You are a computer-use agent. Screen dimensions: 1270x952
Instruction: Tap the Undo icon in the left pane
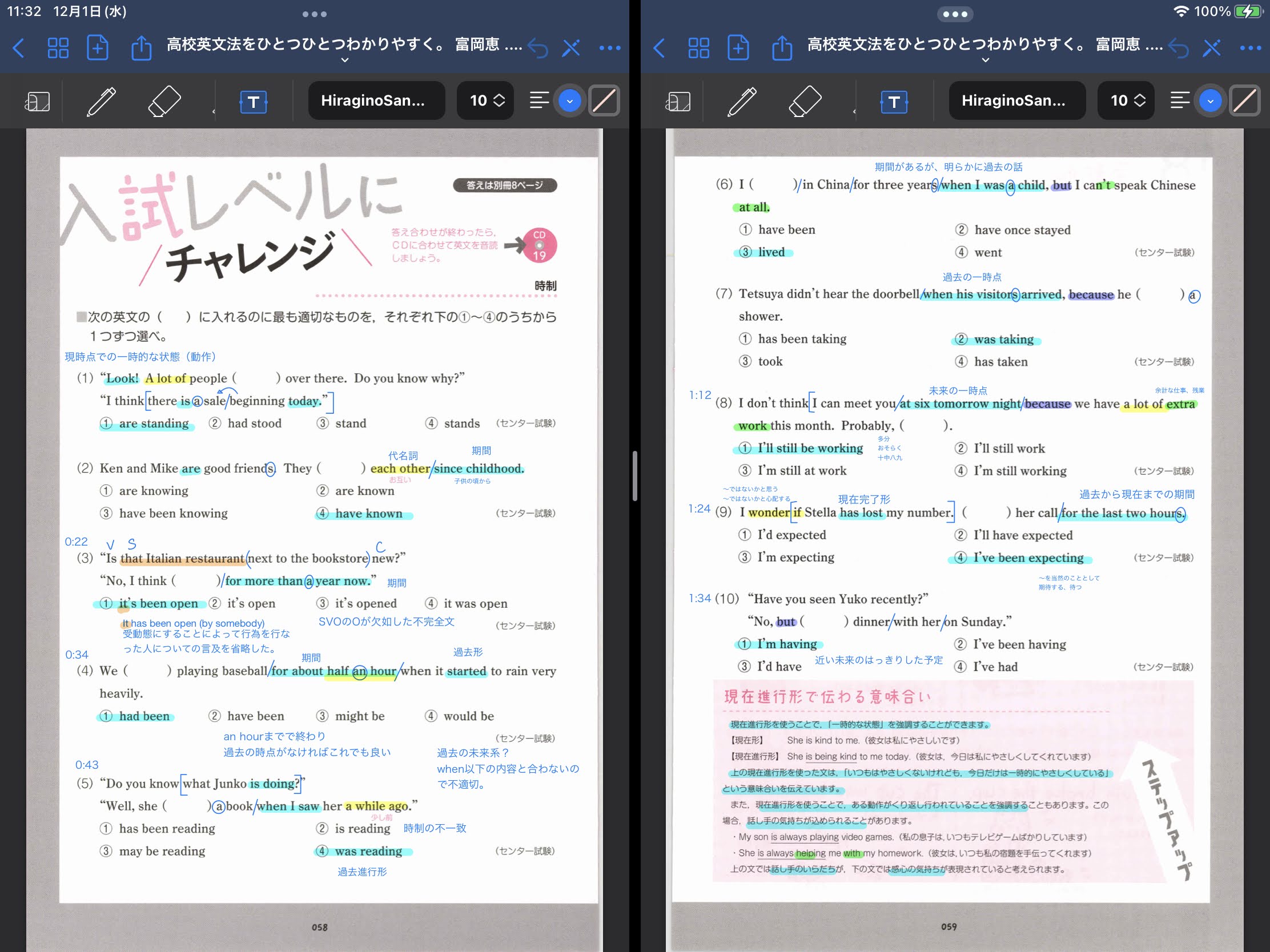click(x=537, y=47)
